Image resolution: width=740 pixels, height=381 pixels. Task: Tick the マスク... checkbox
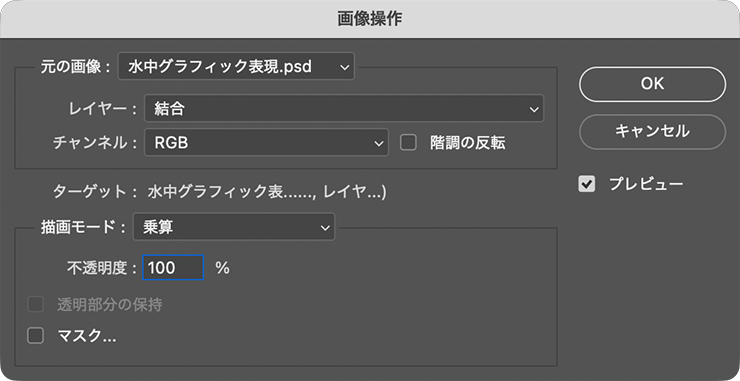[x=35, y=336]
